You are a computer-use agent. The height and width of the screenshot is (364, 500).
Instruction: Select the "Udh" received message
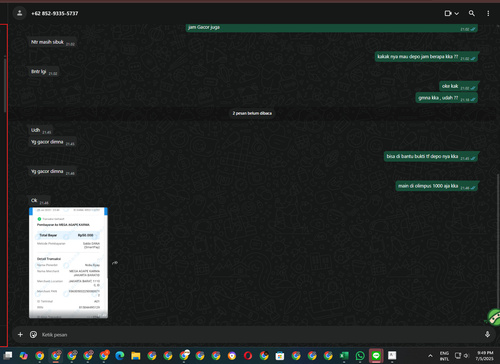(41, 130)
